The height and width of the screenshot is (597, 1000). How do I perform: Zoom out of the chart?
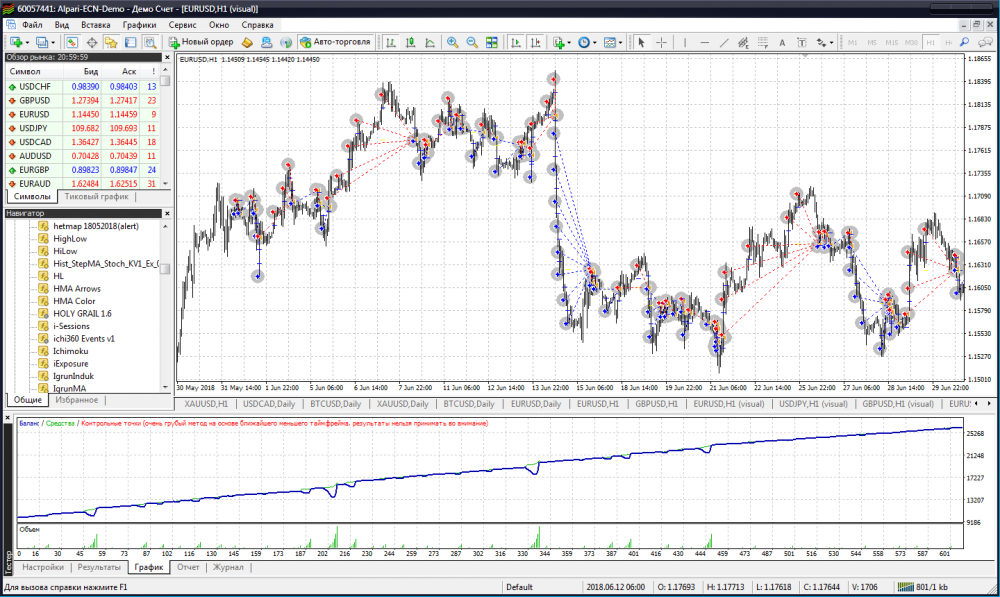[x=472, y=42]
